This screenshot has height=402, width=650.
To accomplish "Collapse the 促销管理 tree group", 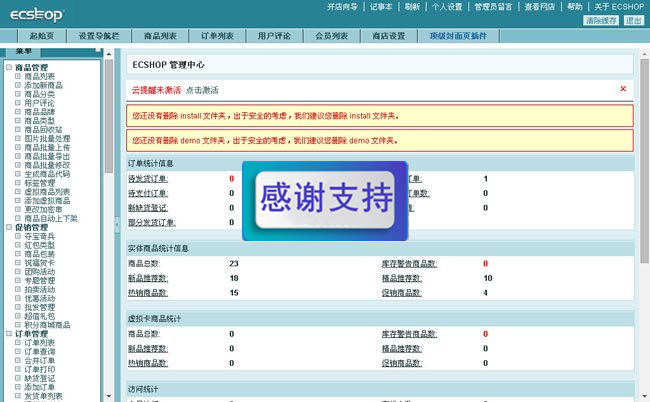I will [9, 227].
